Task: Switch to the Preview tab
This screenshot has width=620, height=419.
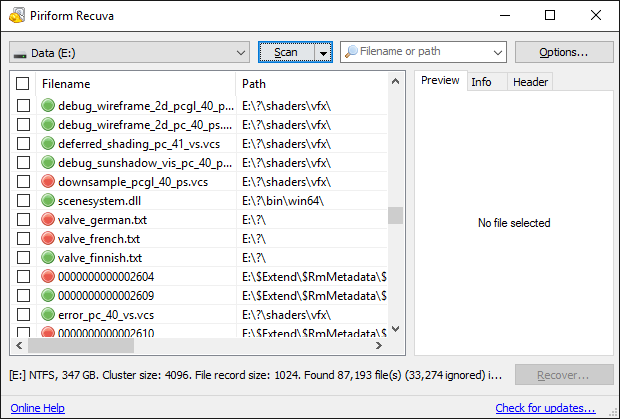Action: tap(440, 80)
